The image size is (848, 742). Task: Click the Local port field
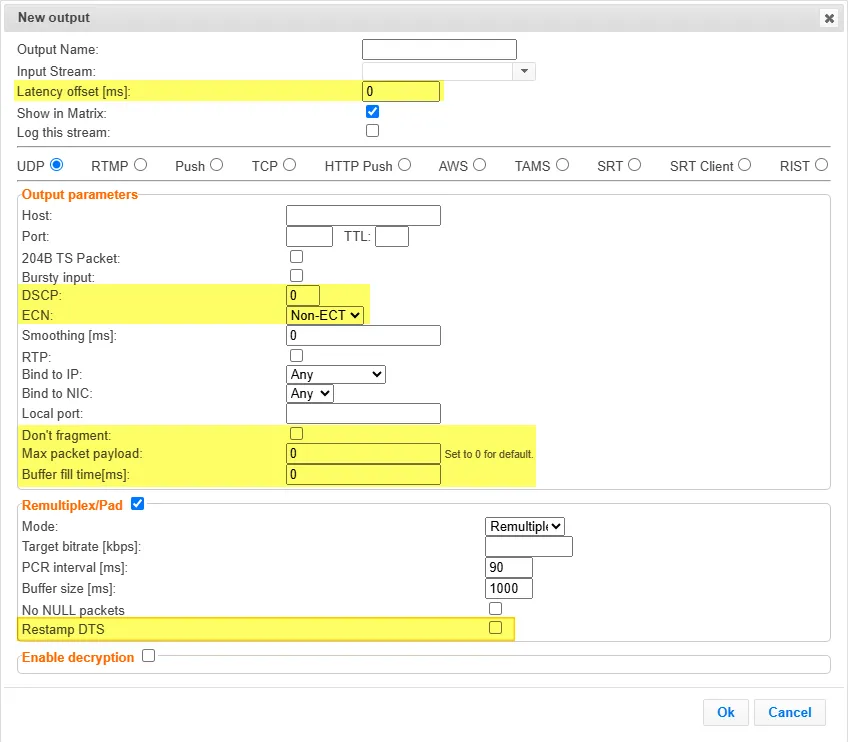pos(363,414)
